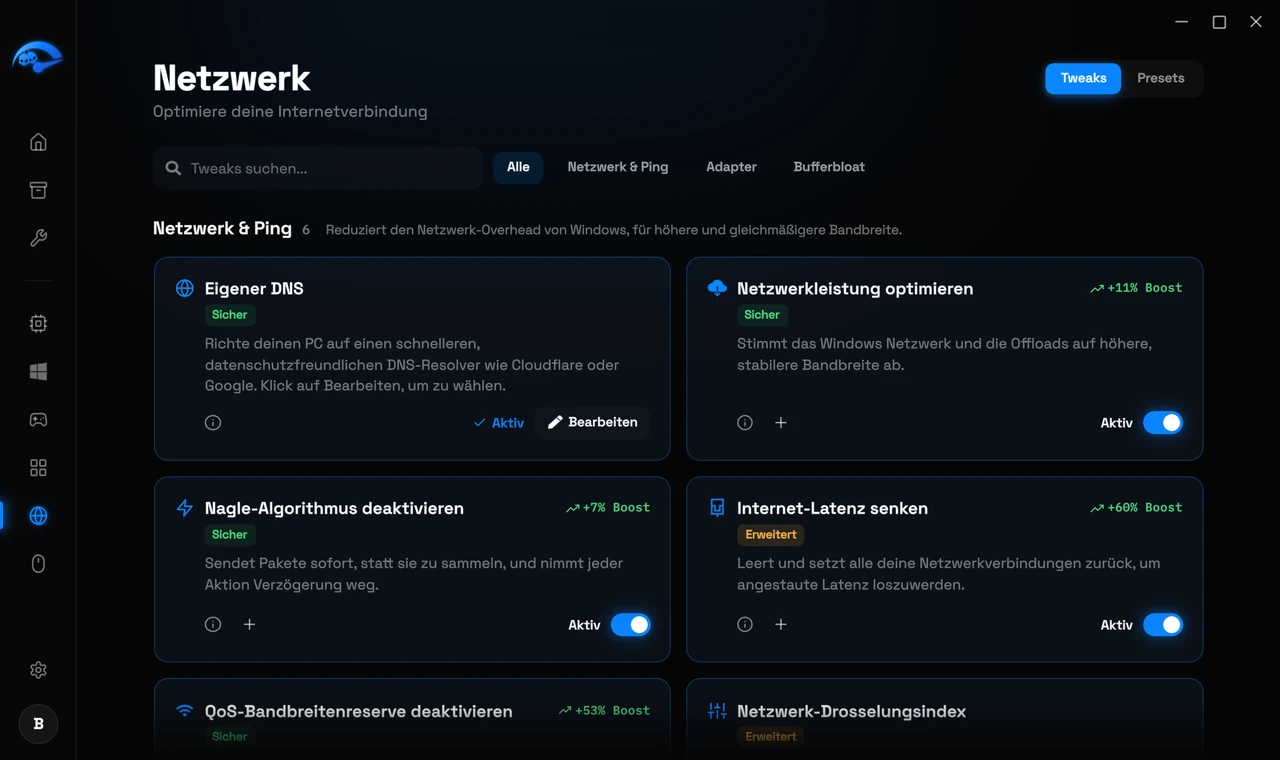Filter by Adapter
This screenshot has width=1280, height=760.
[x=731, y=167]
